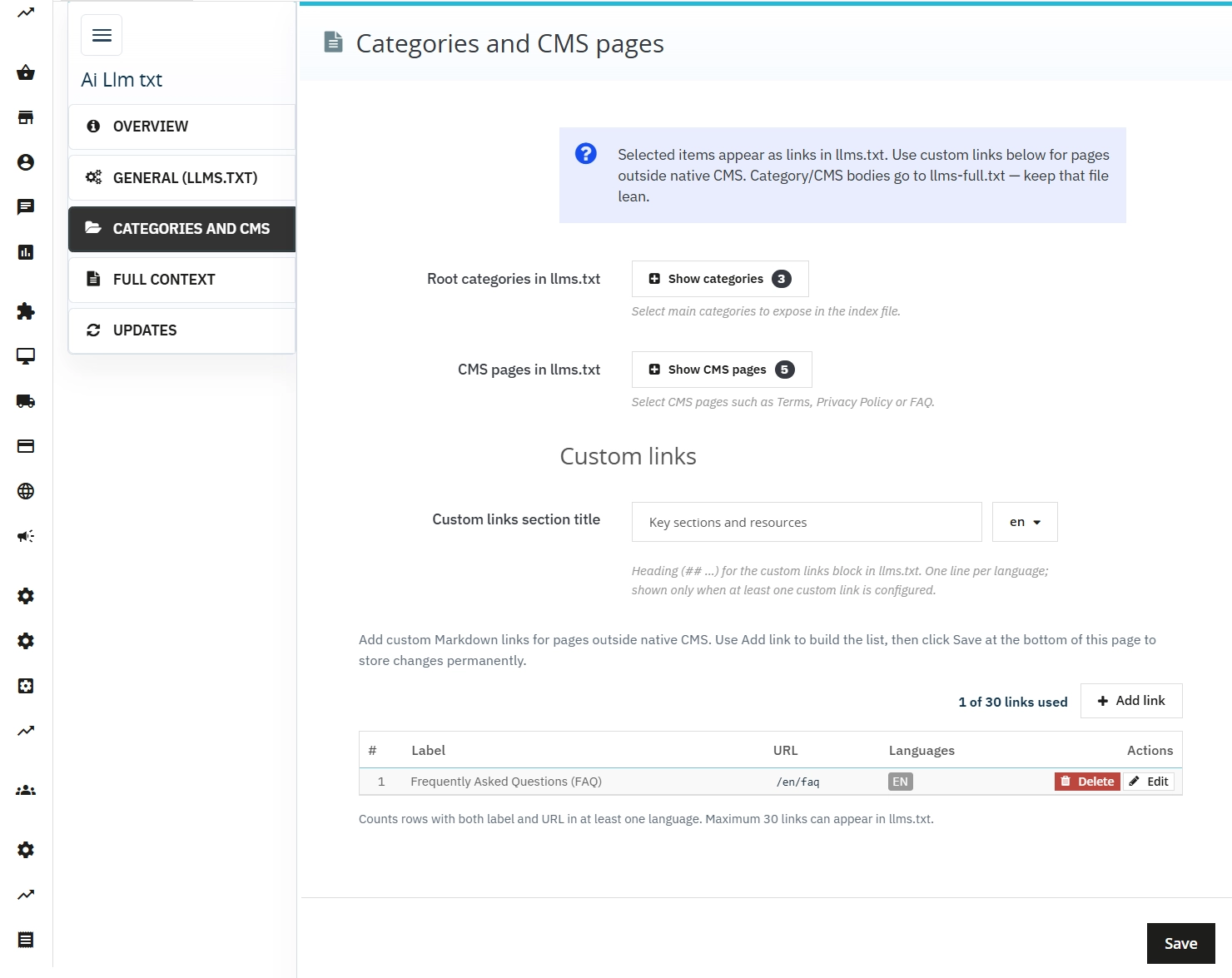Click the document icon beside page title
1232x978 pixels.
click(333, 42)
